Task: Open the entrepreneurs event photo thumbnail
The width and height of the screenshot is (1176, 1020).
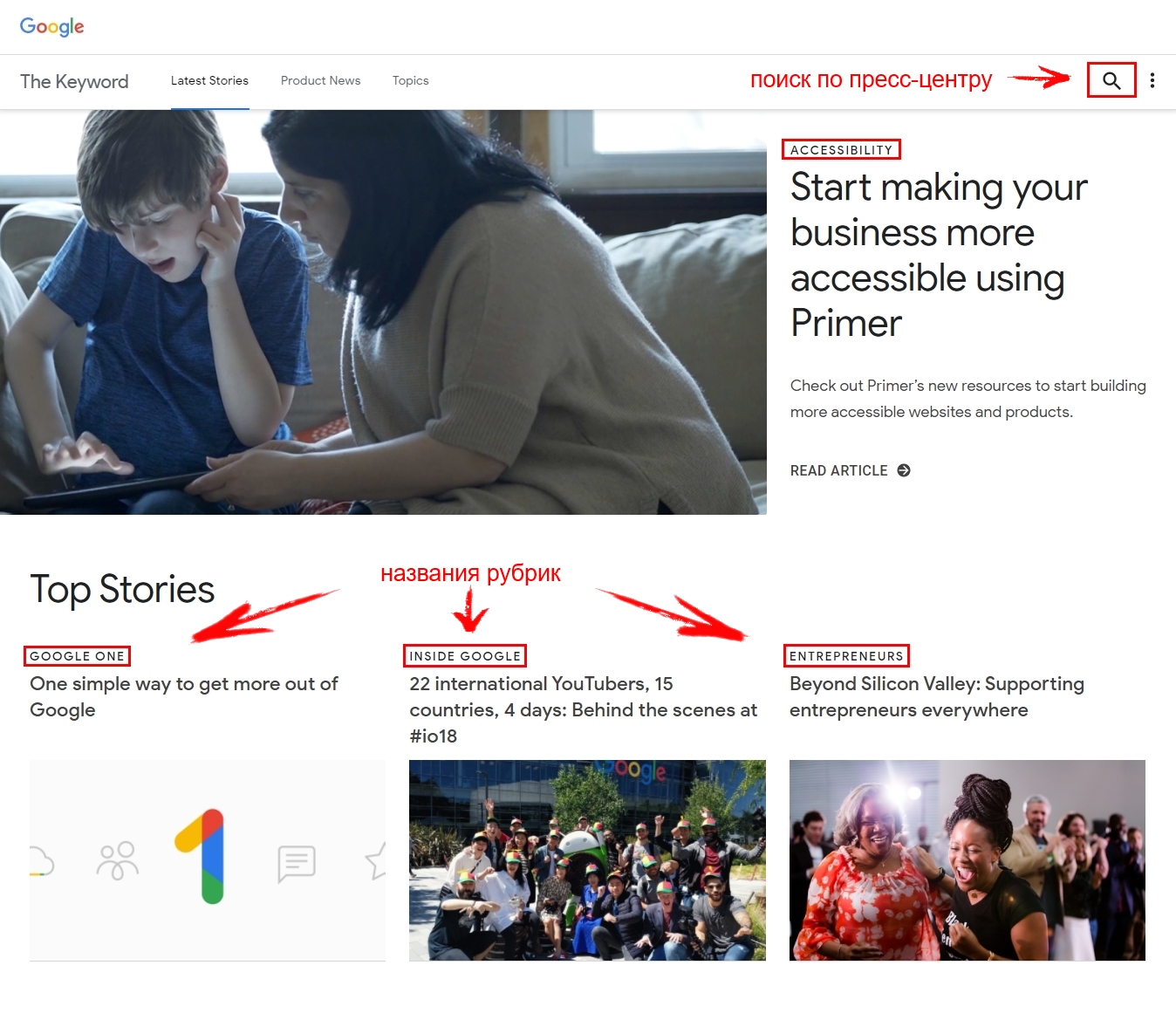Action: tap(967, 859)
